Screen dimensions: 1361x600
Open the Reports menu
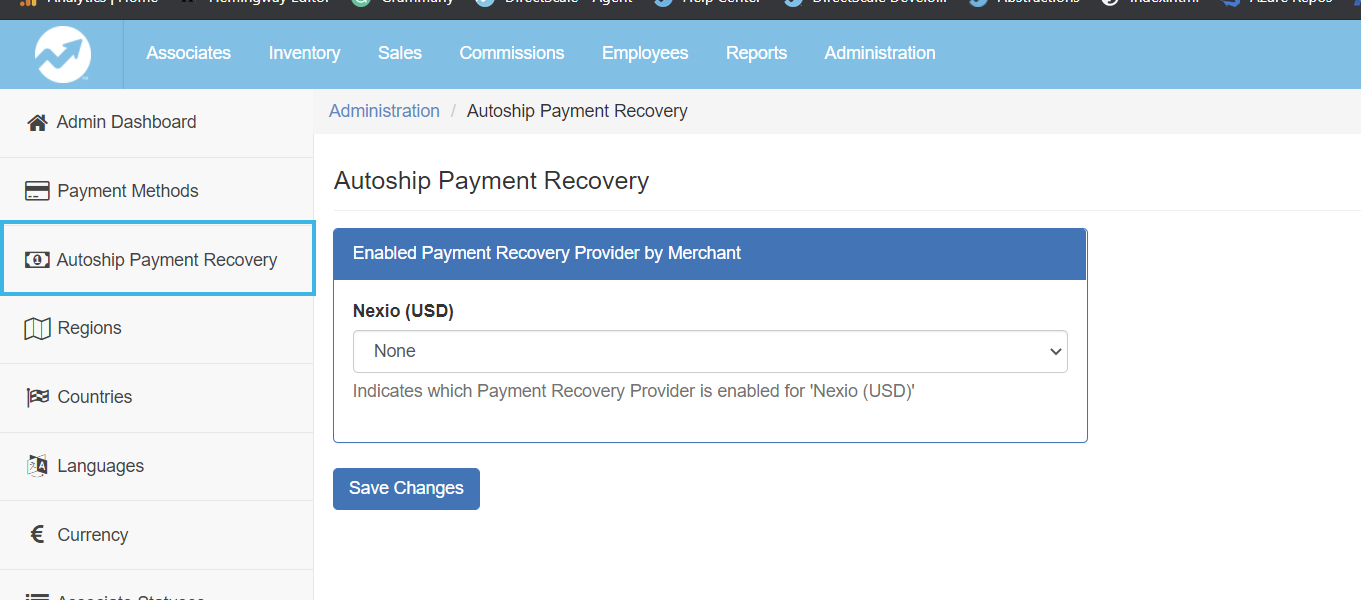(x=756, y=53)
